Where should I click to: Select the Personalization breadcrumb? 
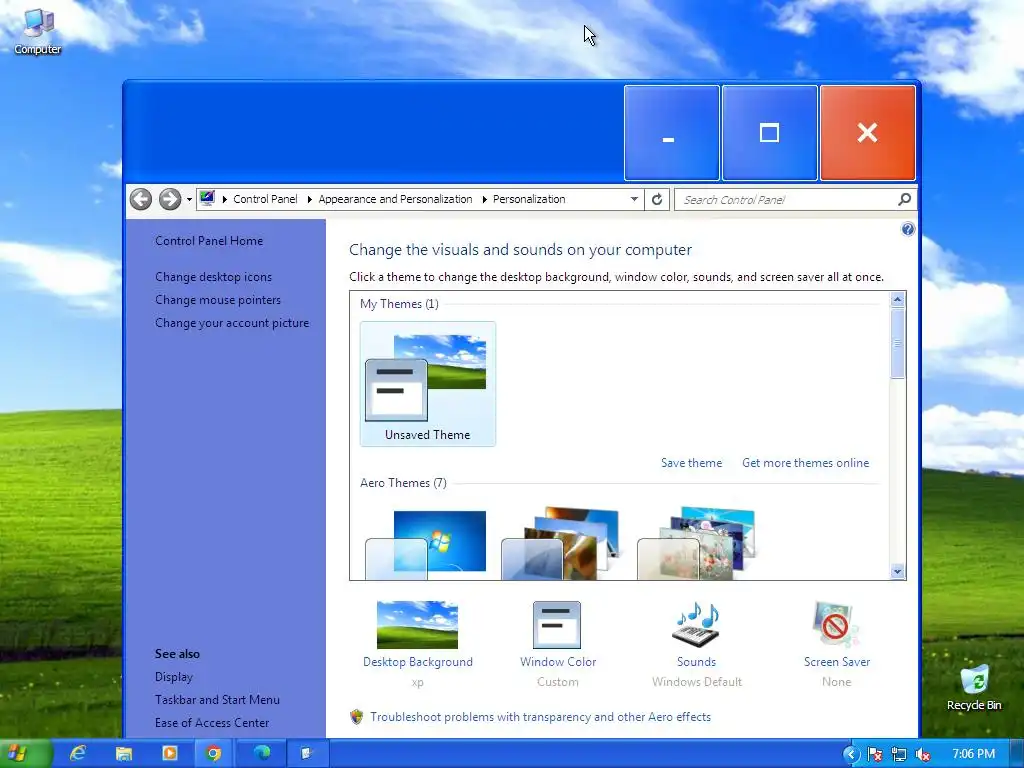(529, 199)
